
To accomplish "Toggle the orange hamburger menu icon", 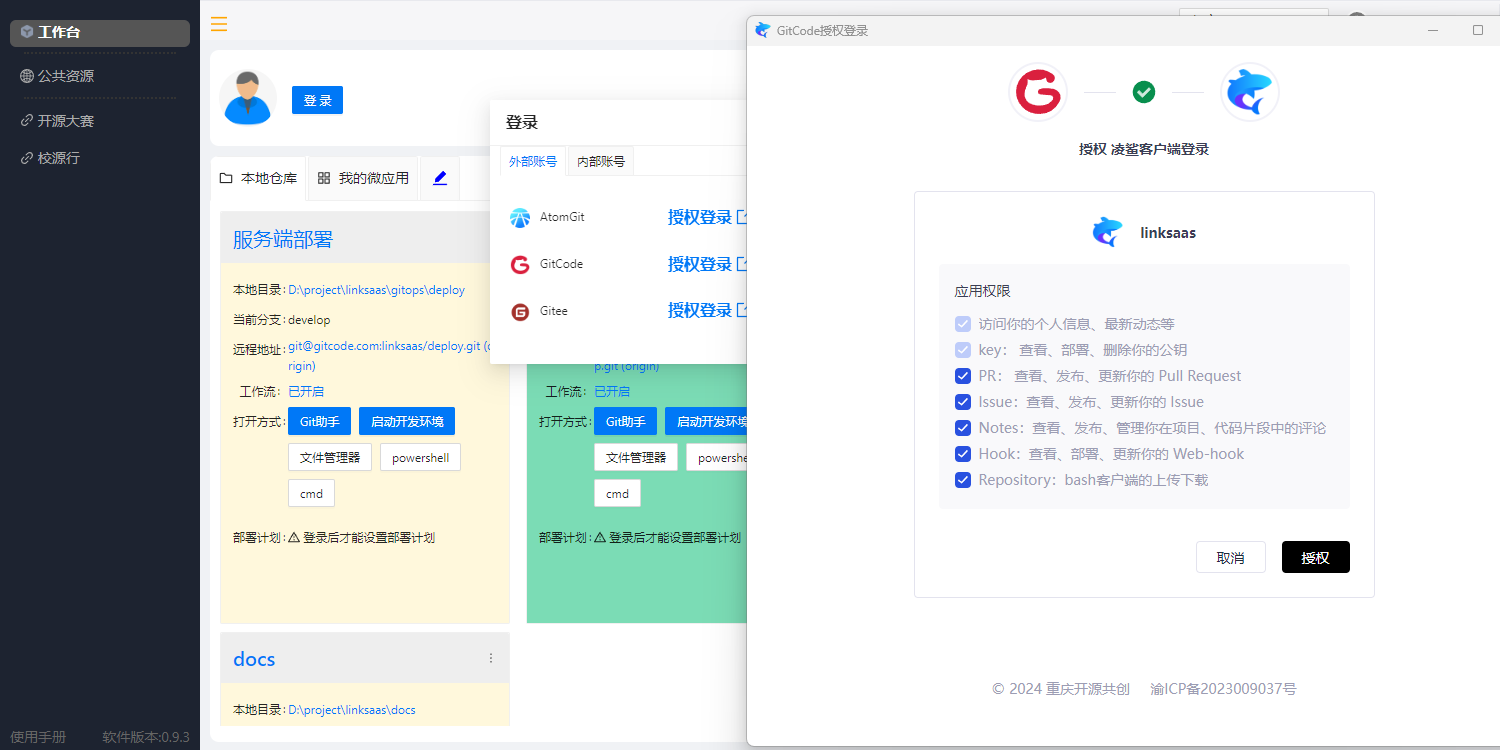I will tap(219, 24).
